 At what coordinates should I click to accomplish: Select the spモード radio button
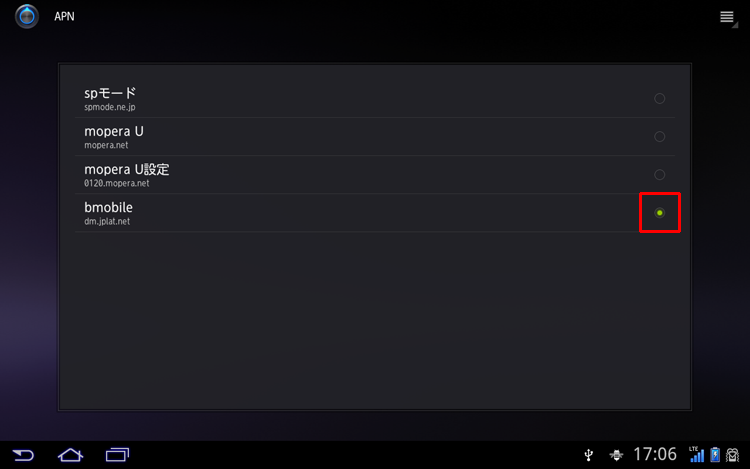(660, 98)
